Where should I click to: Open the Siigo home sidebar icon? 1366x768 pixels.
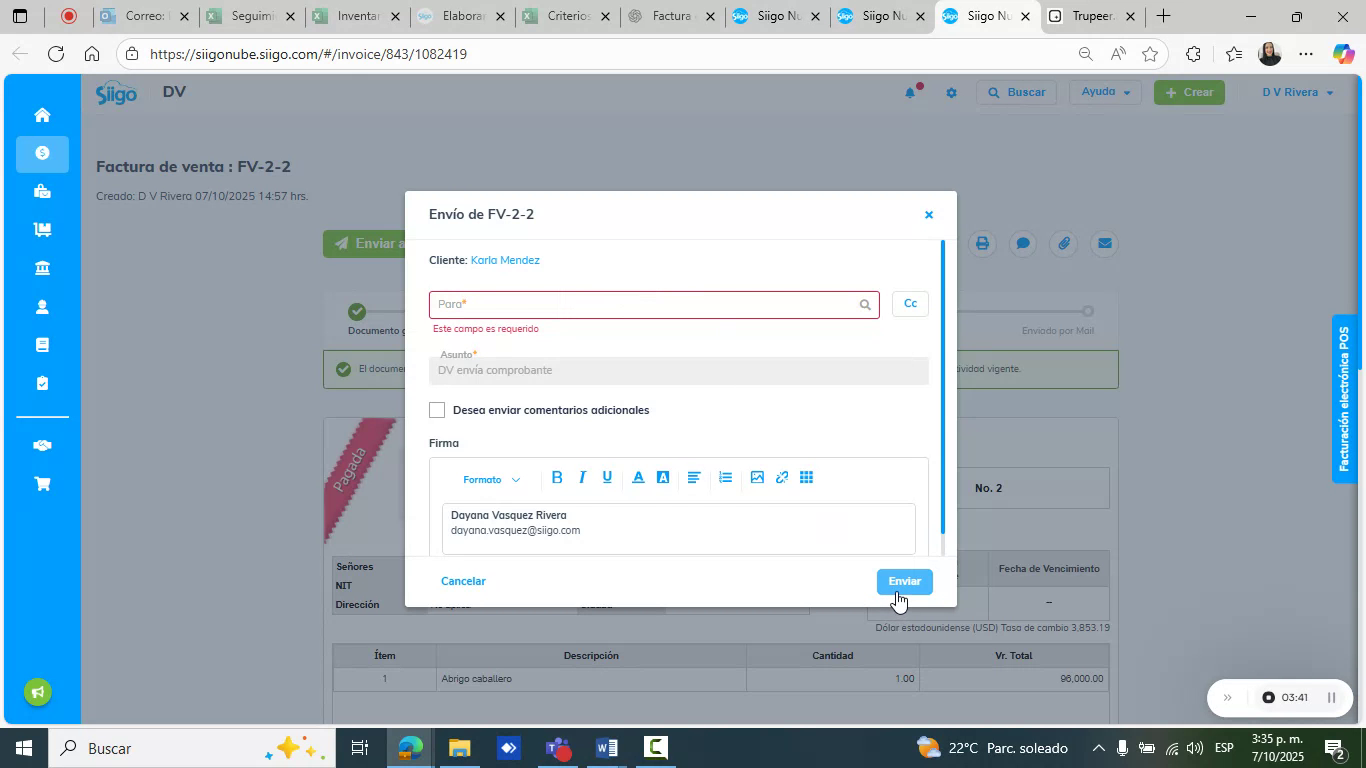click(42, 115)
